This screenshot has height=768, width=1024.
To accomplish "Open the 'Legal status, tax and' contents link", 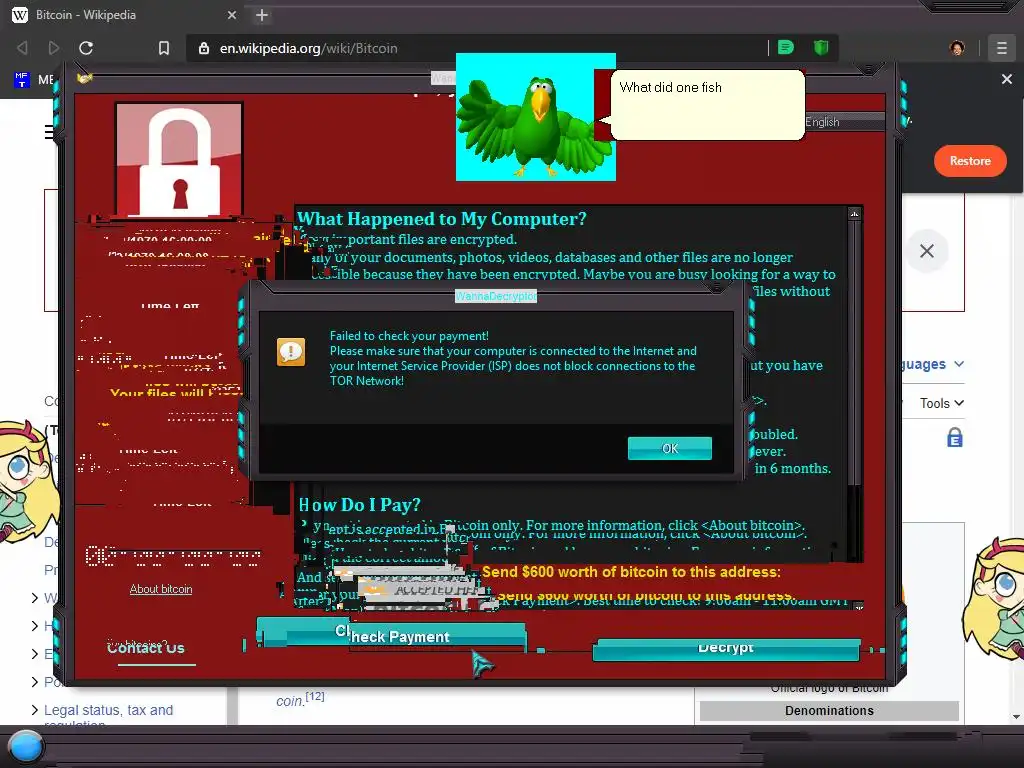I will coord(108,710).
